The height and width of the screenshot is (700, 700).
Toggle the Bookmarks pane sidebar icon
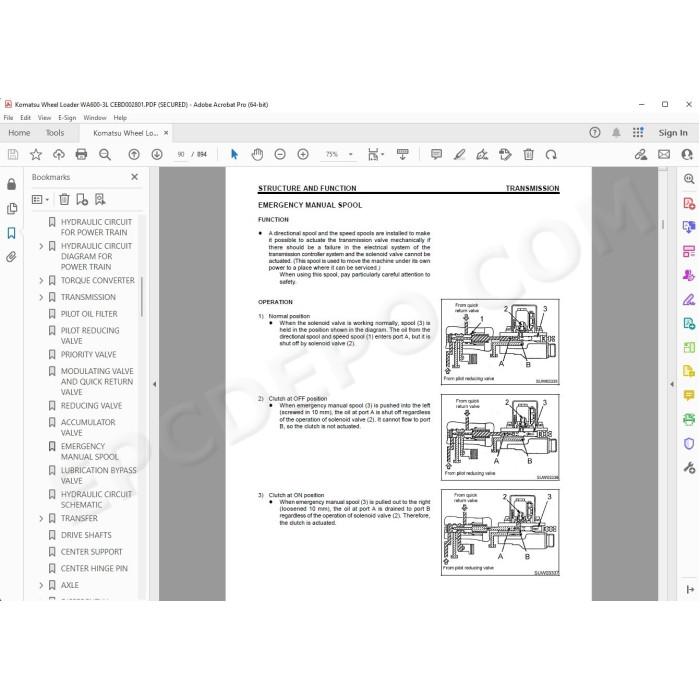(x=12, y=233)
